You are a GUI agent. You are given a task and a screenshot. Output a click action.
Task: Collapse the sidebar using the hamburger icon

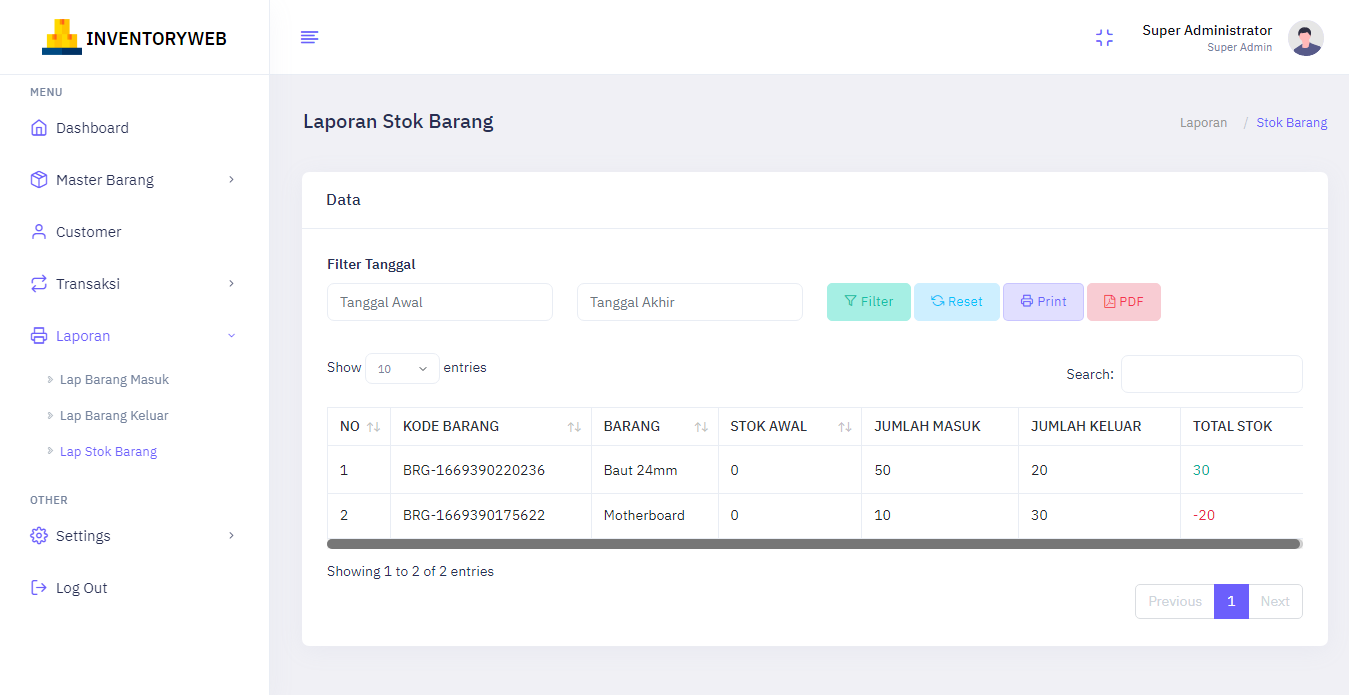tap(309, 37)
